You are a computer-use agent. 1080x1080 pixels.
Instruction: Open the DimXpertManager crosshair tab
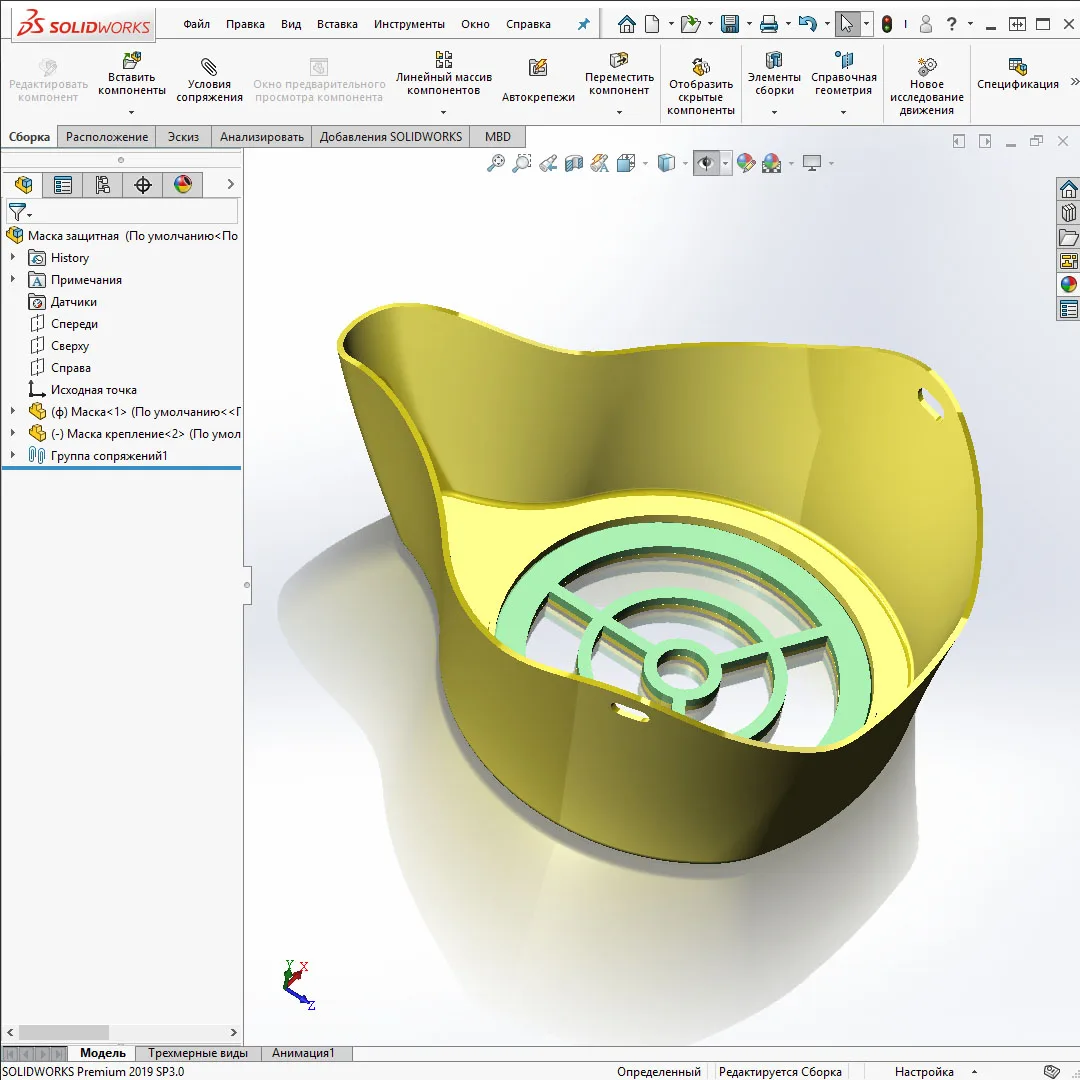(x=142, y=184)
